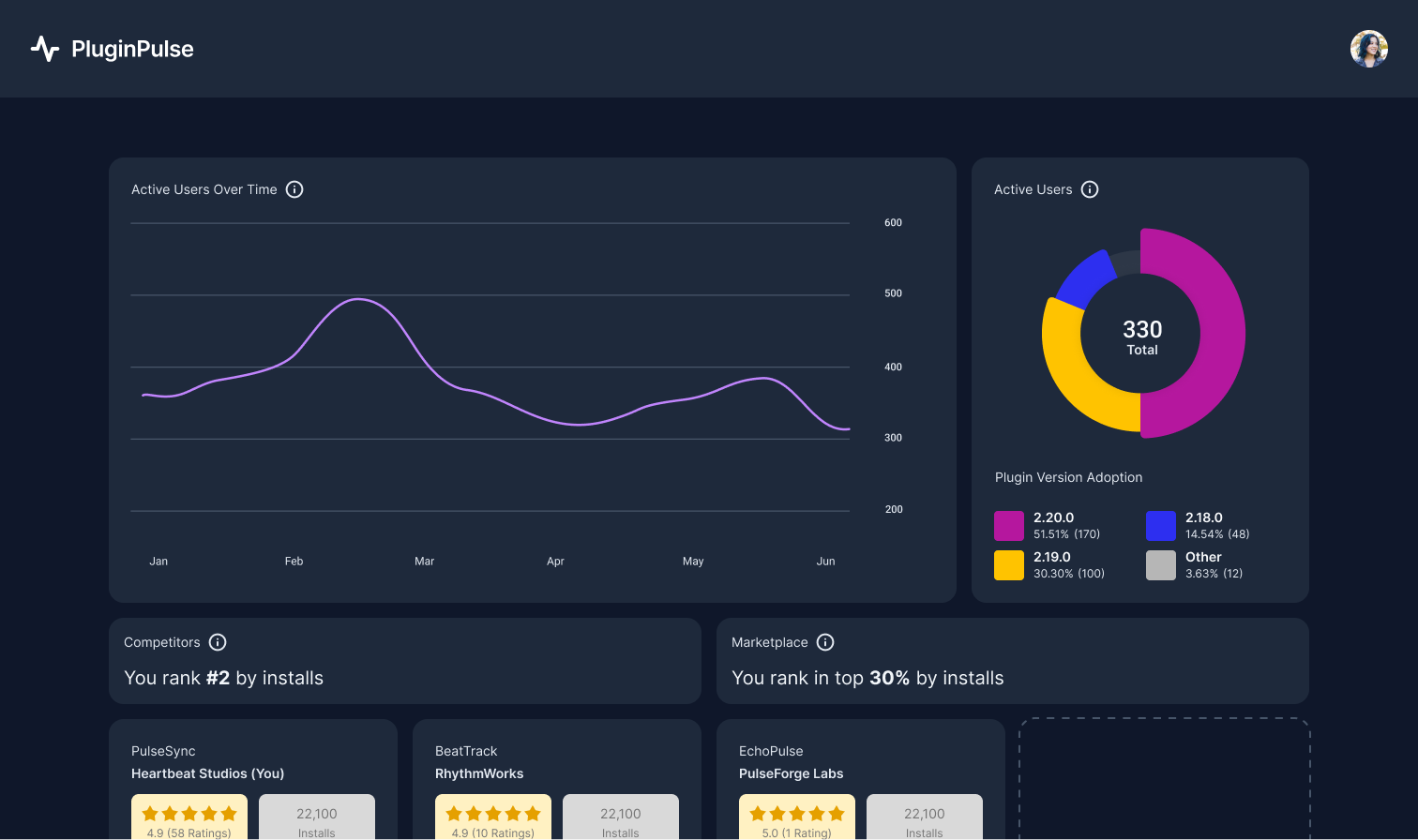Click PulseSync star rating badge
Viewport: 1418px width, 840px height.
click(x=189, y=817)
